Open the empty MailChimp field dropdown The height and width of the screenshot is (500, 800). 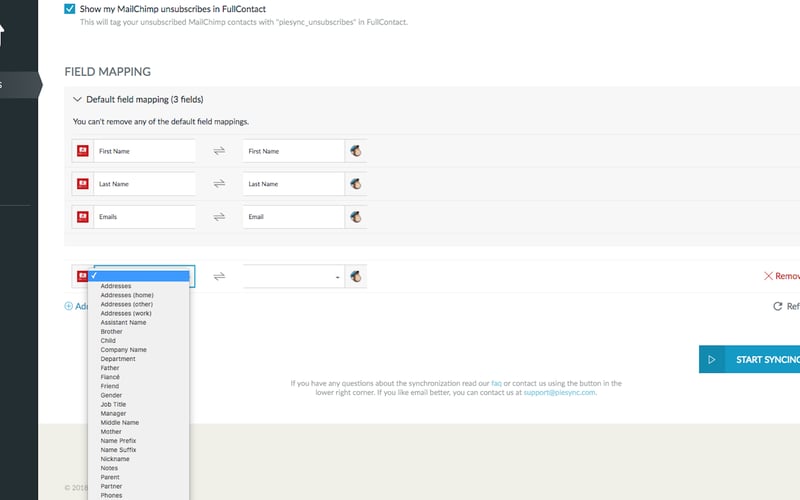tap(293, 277)
